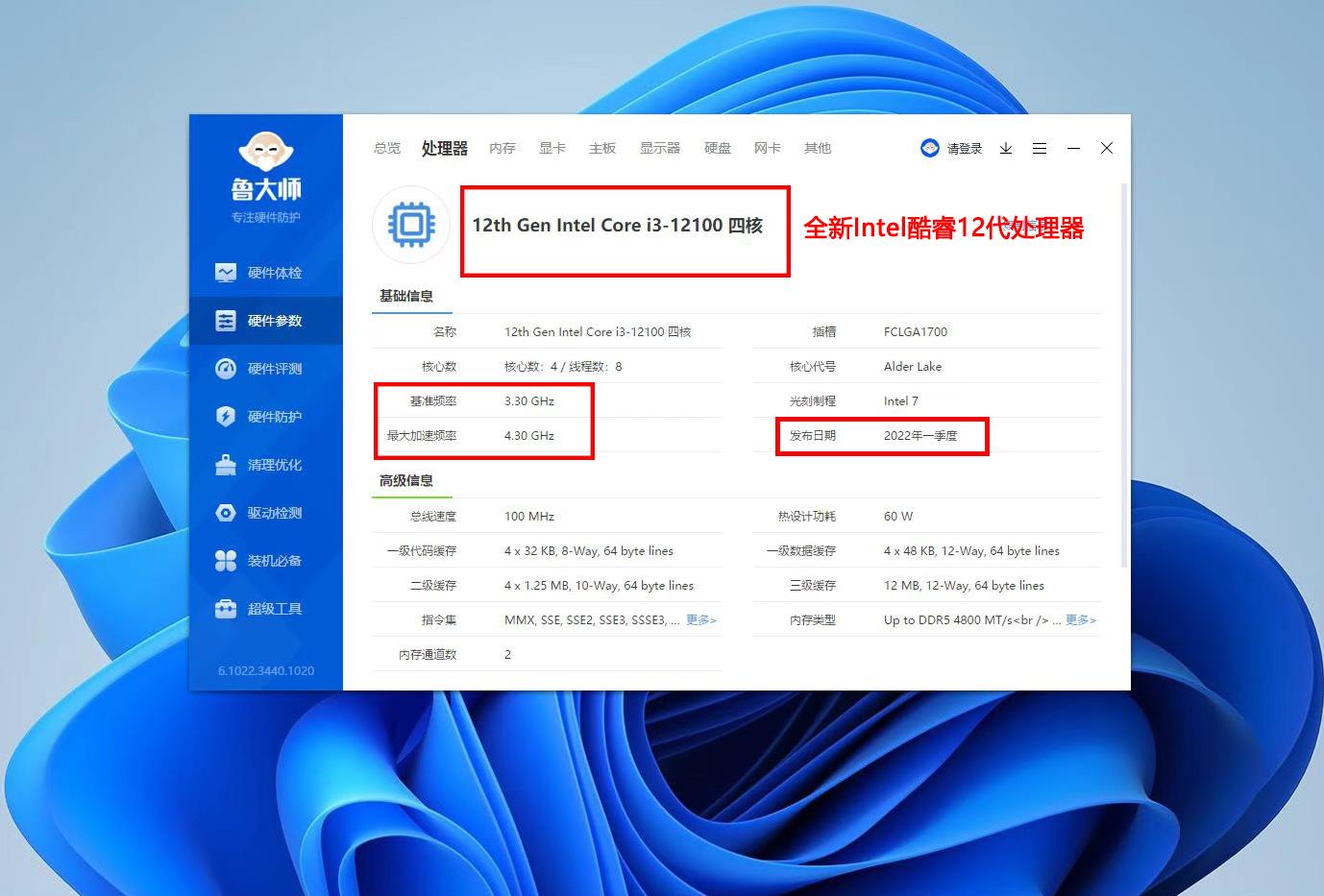Viewport: 1324px width, 896px height.
Task: Click the '4 x 1.25 MB, 10-Way' cache value
Action: (599, 586)
